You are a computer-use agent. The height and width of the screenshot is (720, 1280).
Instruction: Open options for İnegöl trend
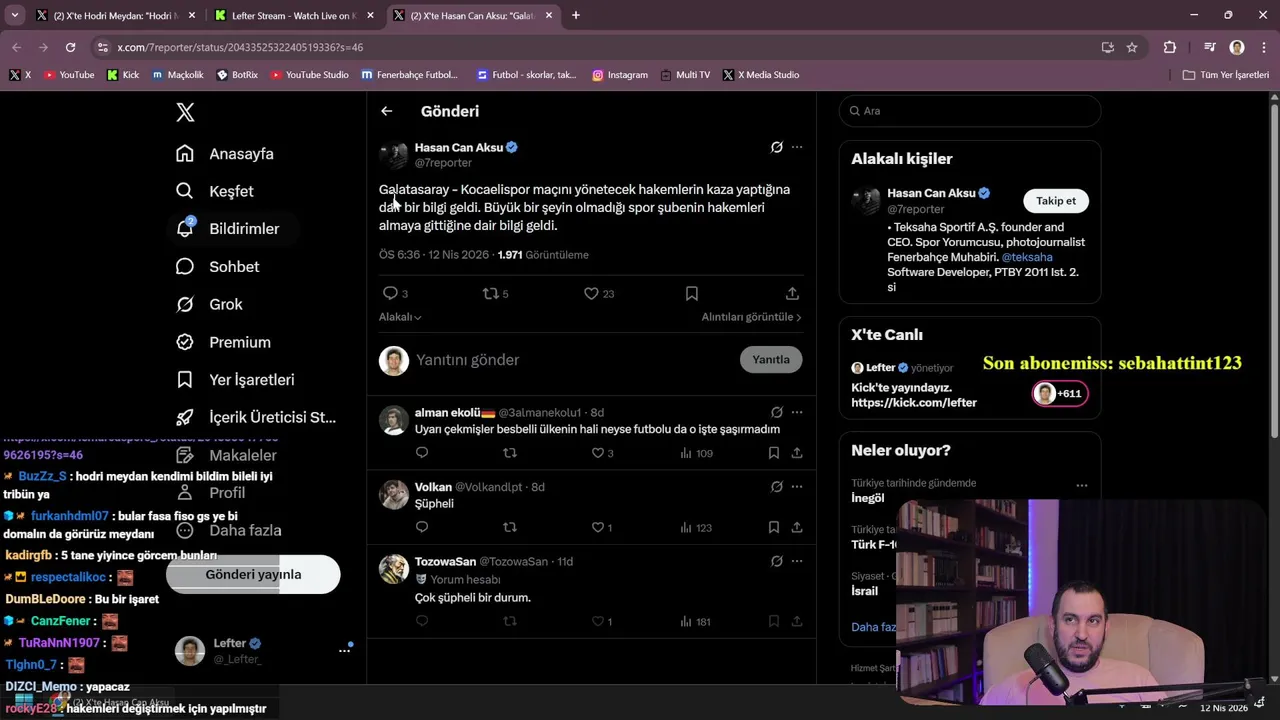tap(1081, 485)
